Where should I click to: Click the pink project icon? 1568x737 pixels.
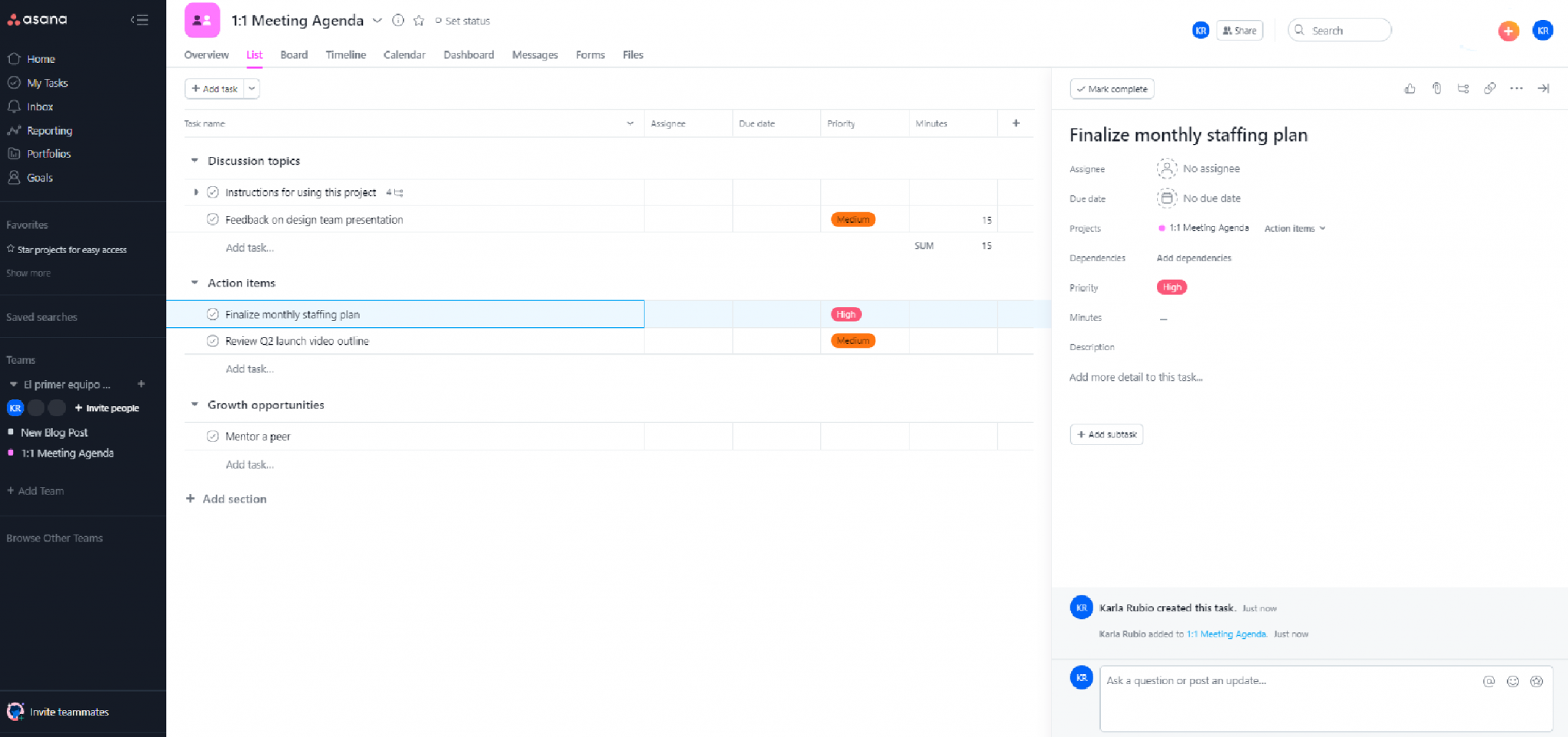(202, 21)
